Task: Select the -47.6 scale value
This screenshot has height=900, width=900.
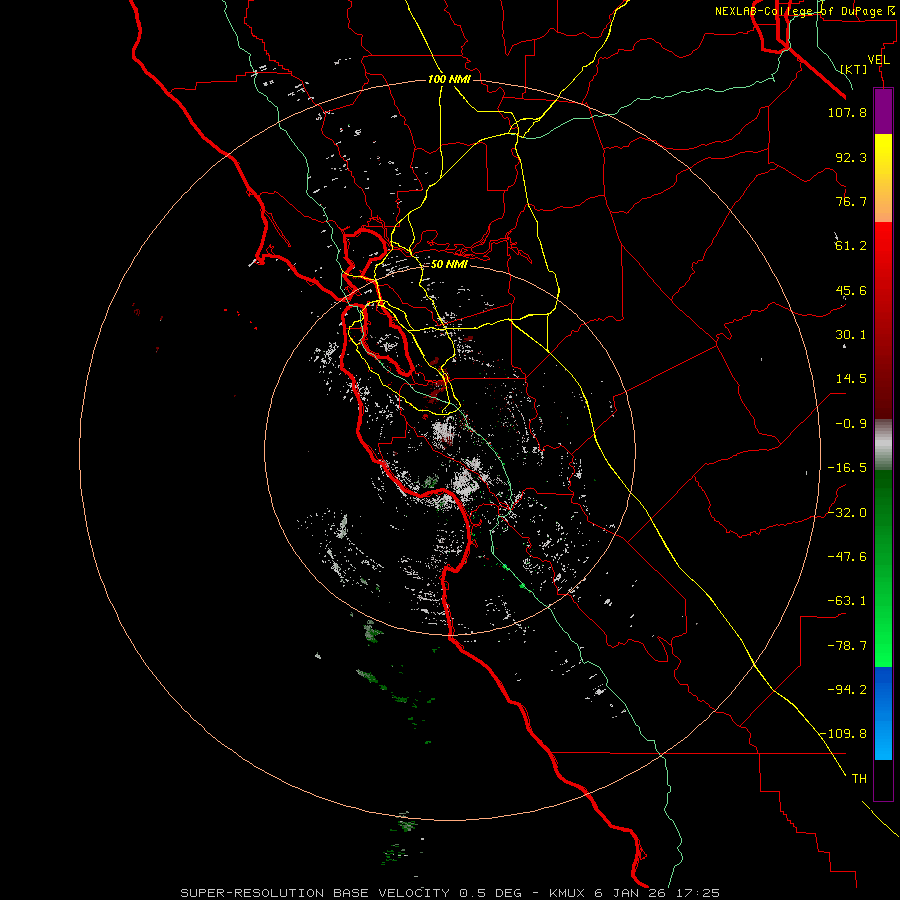Action: (x=847, y=557)
